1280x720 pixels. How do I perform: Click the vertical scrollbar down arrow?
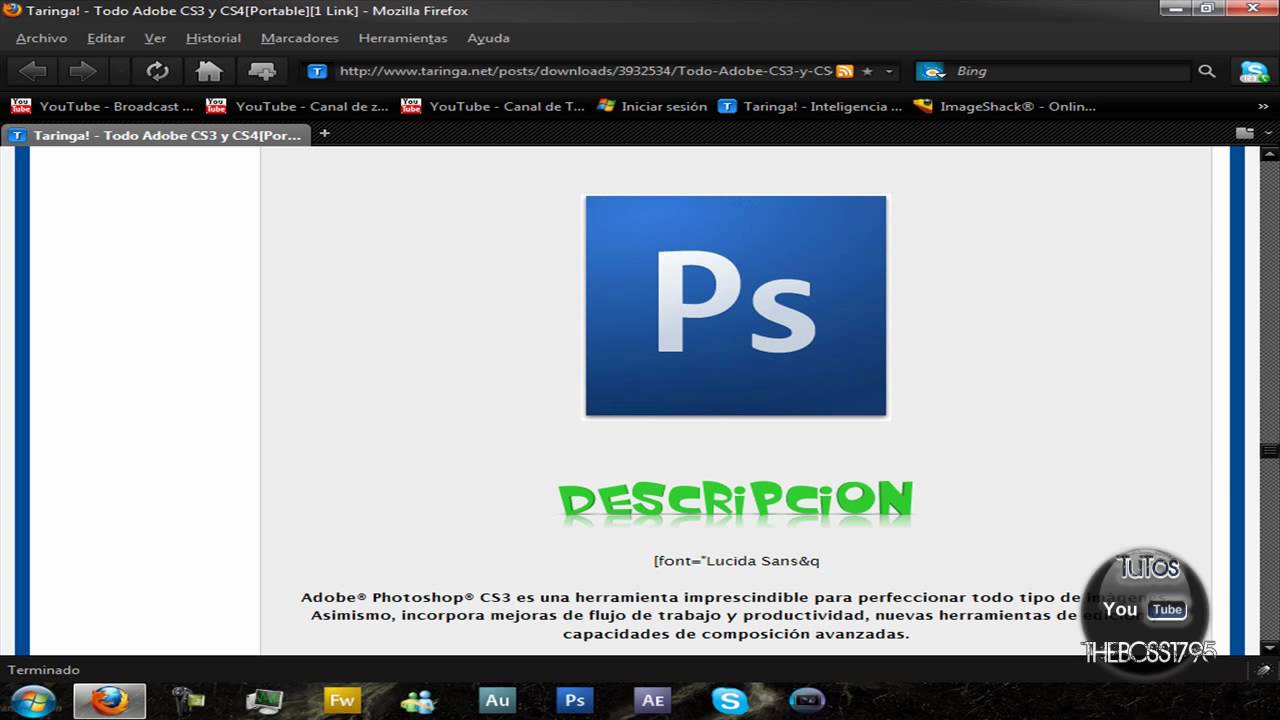pyautogui.click(x=1270, y=647)
